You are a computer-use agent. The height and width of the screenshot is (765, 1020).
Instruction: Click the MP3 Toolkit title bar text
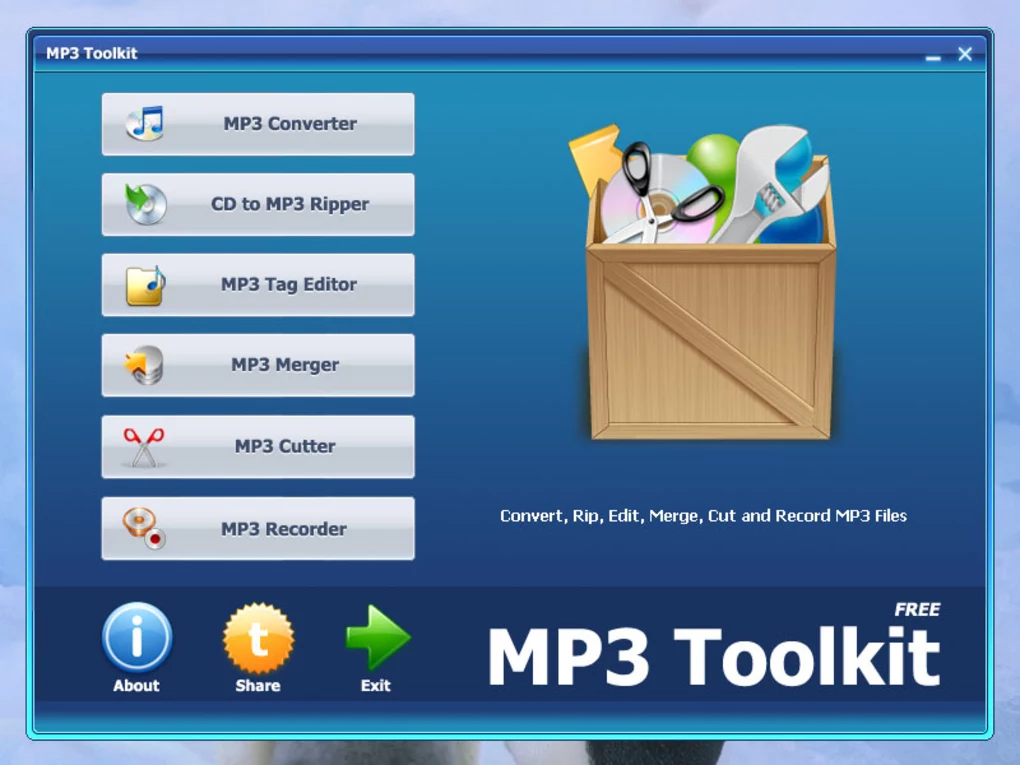coord(91,54)
